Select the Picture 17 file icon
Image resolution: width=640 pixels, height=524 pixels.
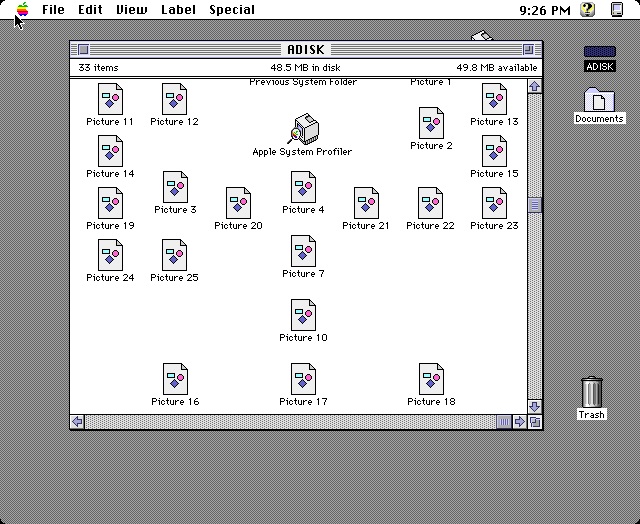pos(303,379)
